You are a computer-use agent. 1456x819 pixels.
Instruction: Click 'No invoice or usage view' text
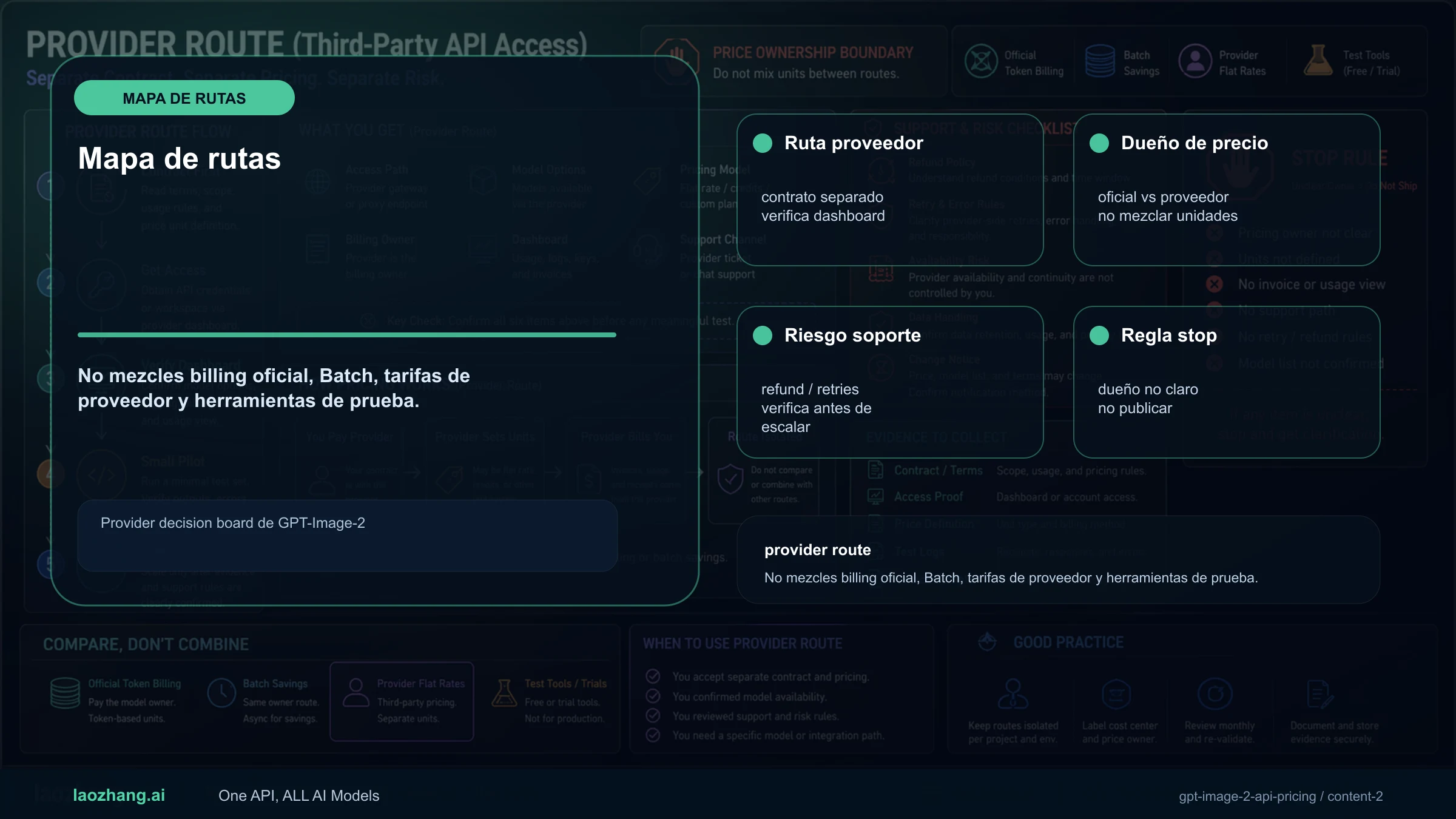pyautogui.click(x=1312, y=285)
